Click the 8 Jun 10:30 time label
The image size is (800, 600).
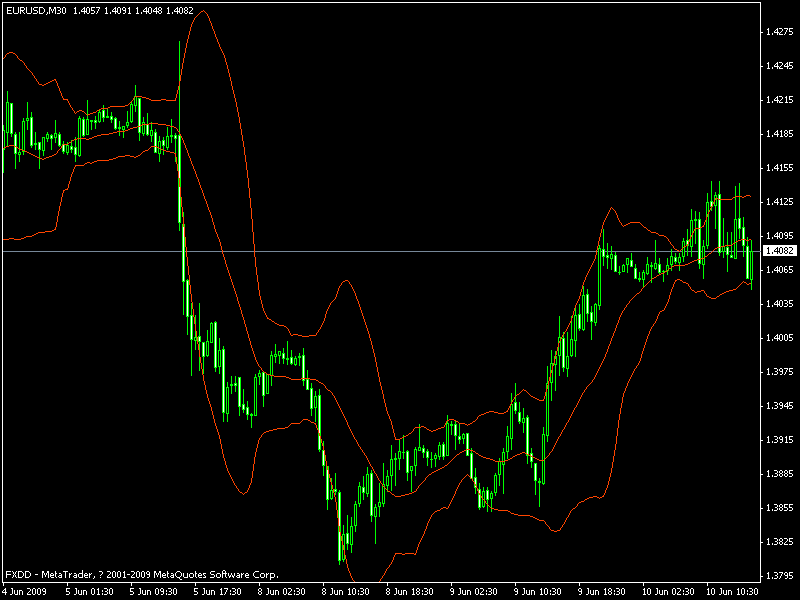tap(345, 592)
